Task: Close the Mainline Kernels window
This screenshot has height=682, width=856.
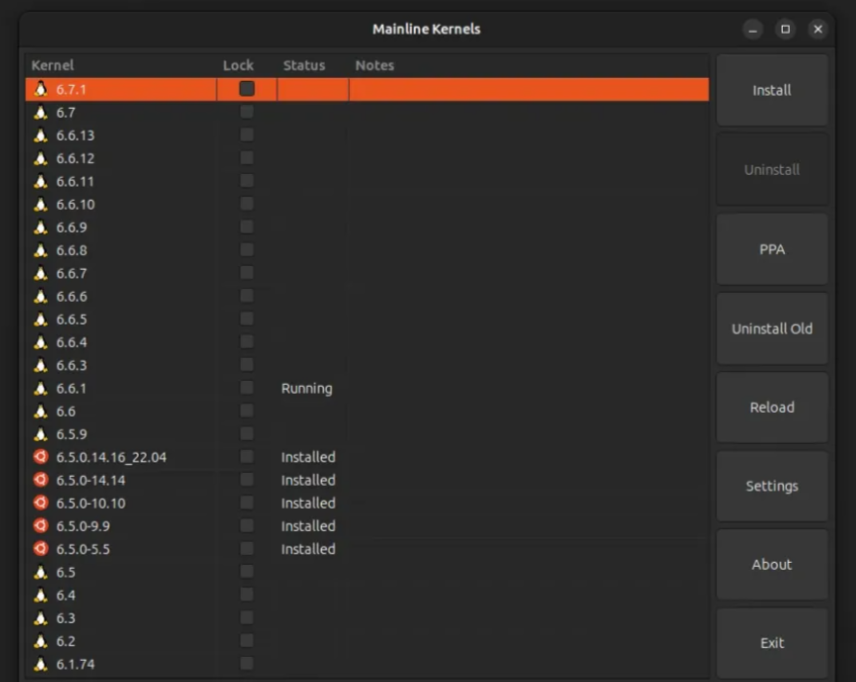Action: 818,29
